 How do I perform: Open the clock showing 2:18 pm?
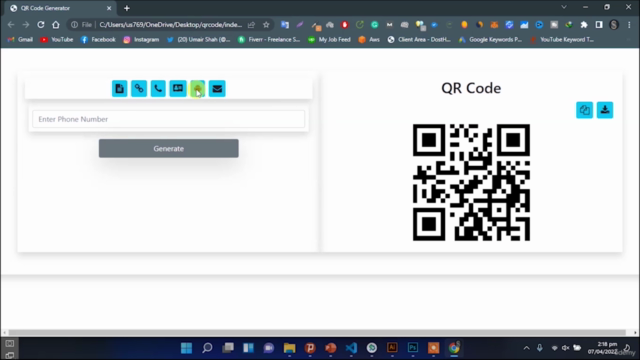click(603, 348)
